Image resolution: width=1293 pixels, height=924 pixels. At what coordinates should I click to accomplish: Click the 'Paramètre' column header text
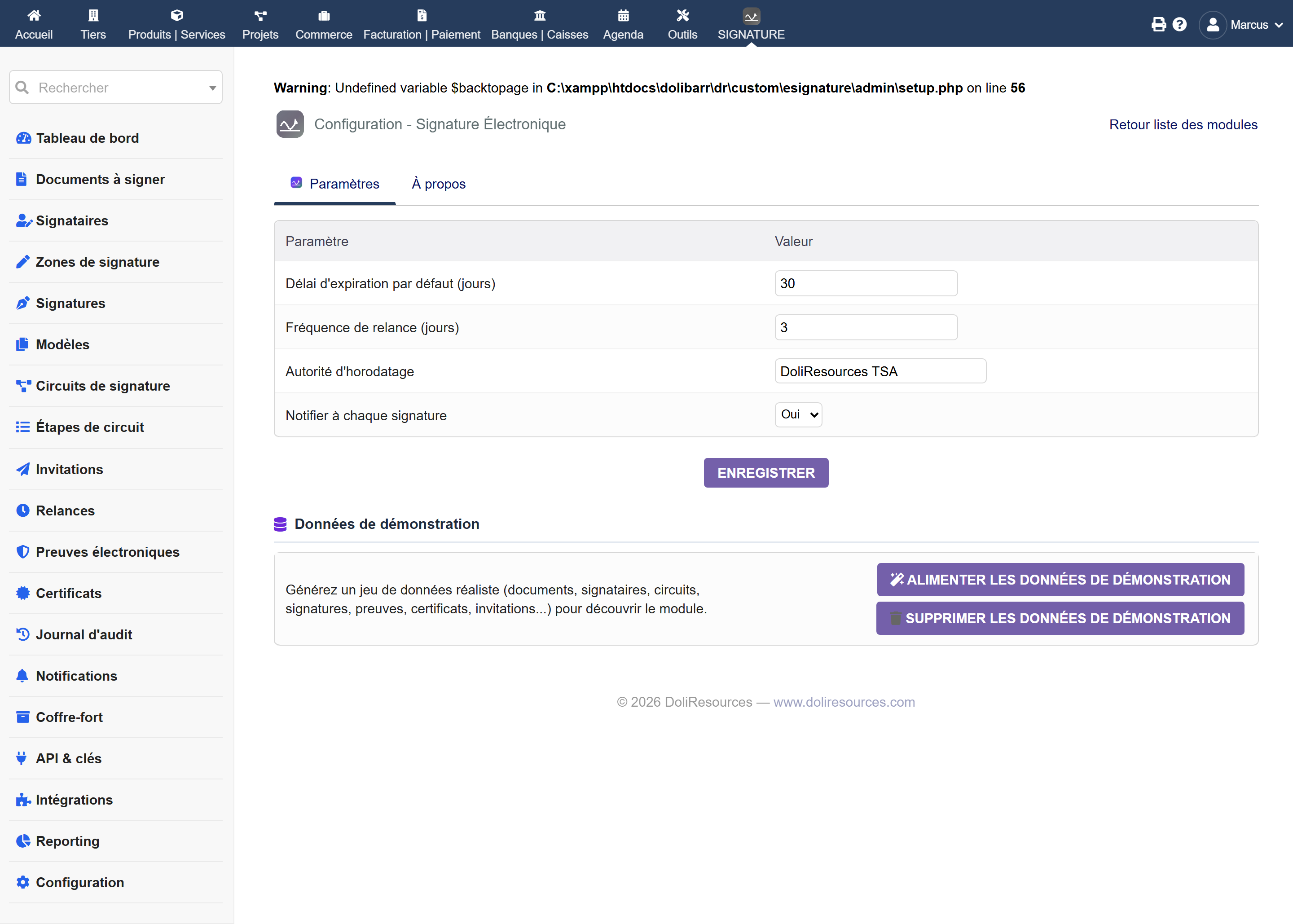(x=317, y=241)
